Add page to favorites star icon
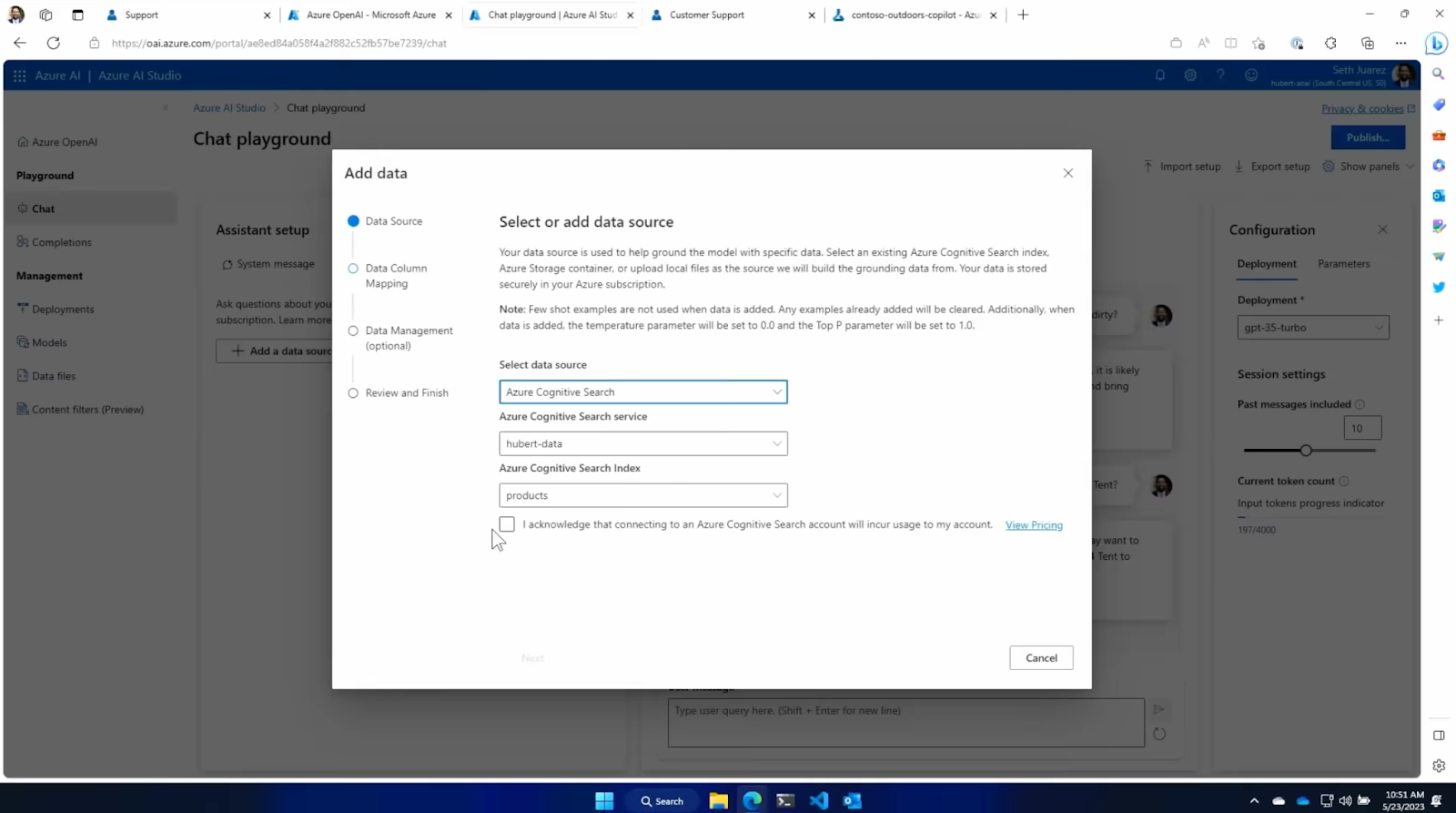1456x813 pixels. tap(1259, 43)
